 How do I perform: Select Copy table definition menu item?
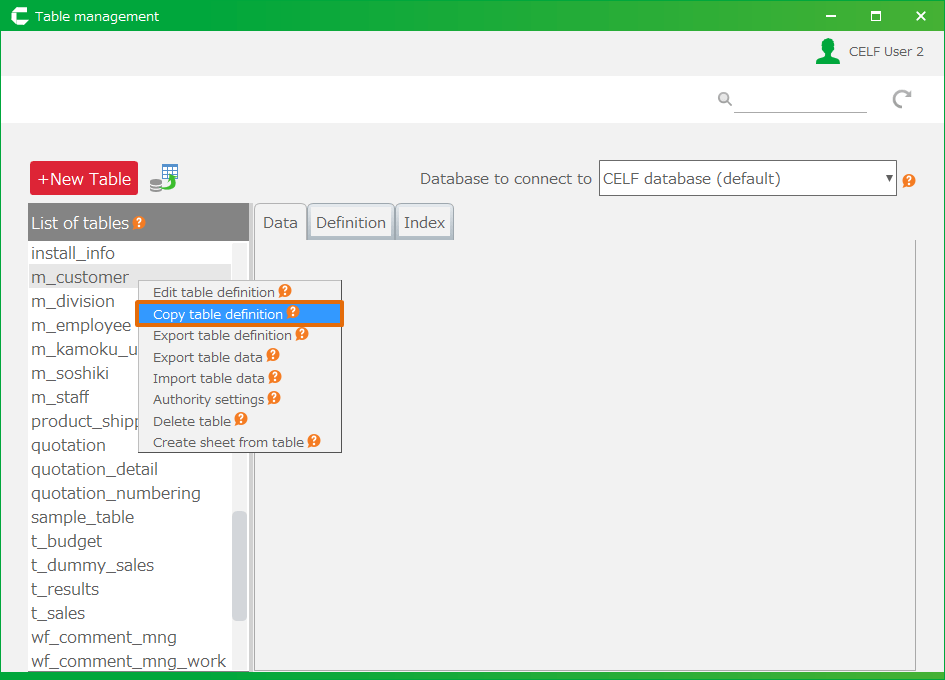click(218, 314)
